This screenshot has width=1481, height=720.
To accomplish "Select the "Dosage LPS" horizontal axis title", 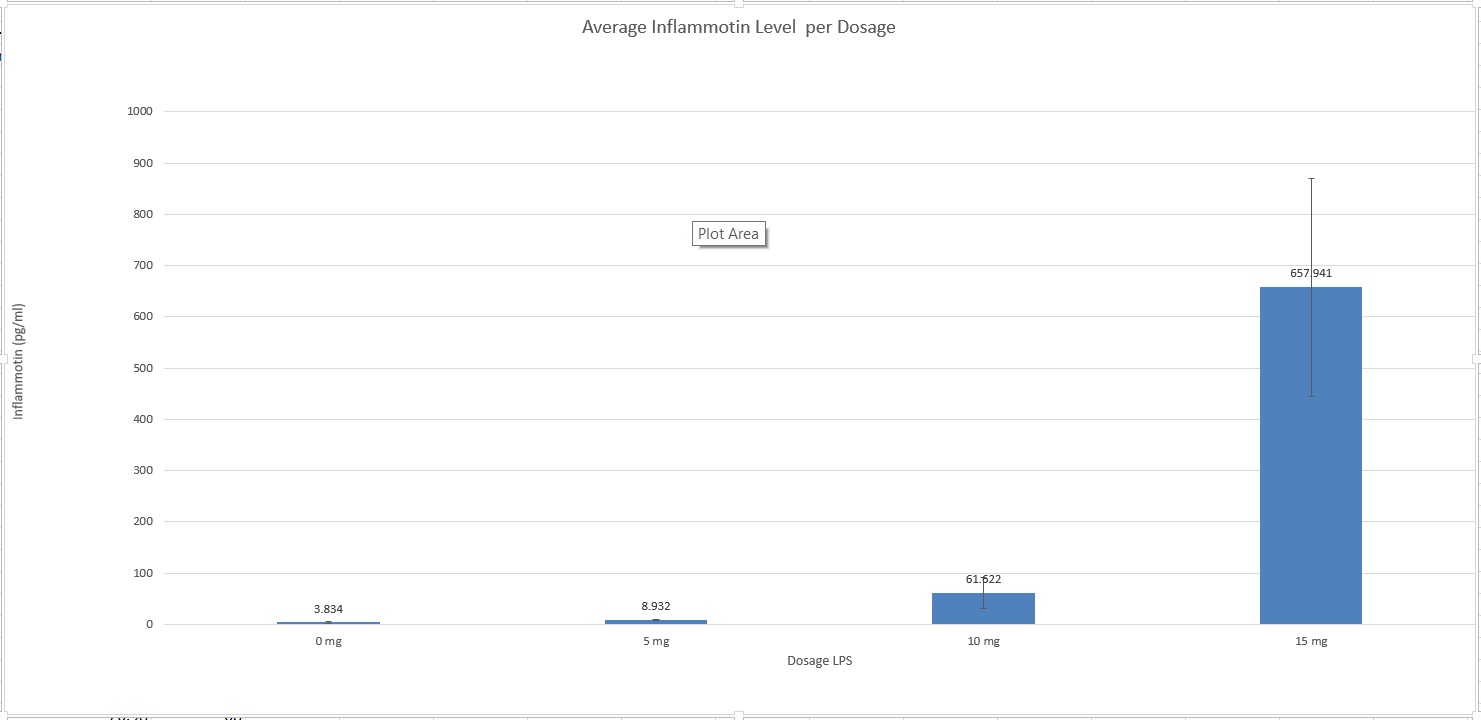I will coord(819,661).
